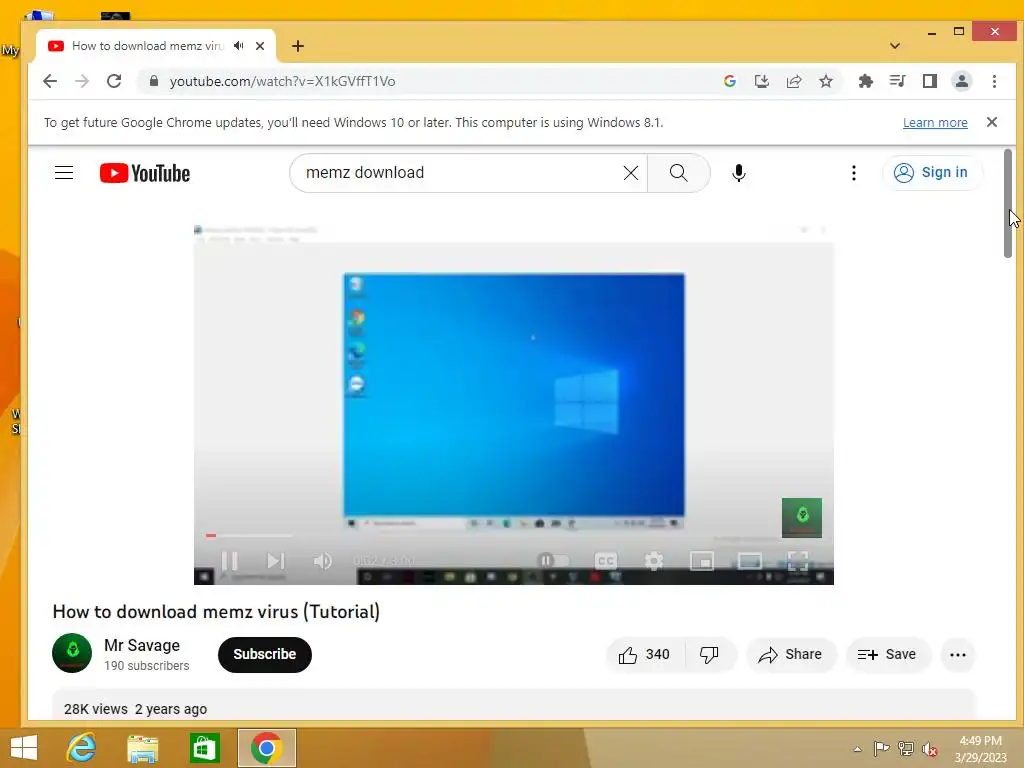The width and height of the screenshot is (1024, 768).
Task: Open more actions ellipsis beside Save
Action: click(x=957, y=654)
